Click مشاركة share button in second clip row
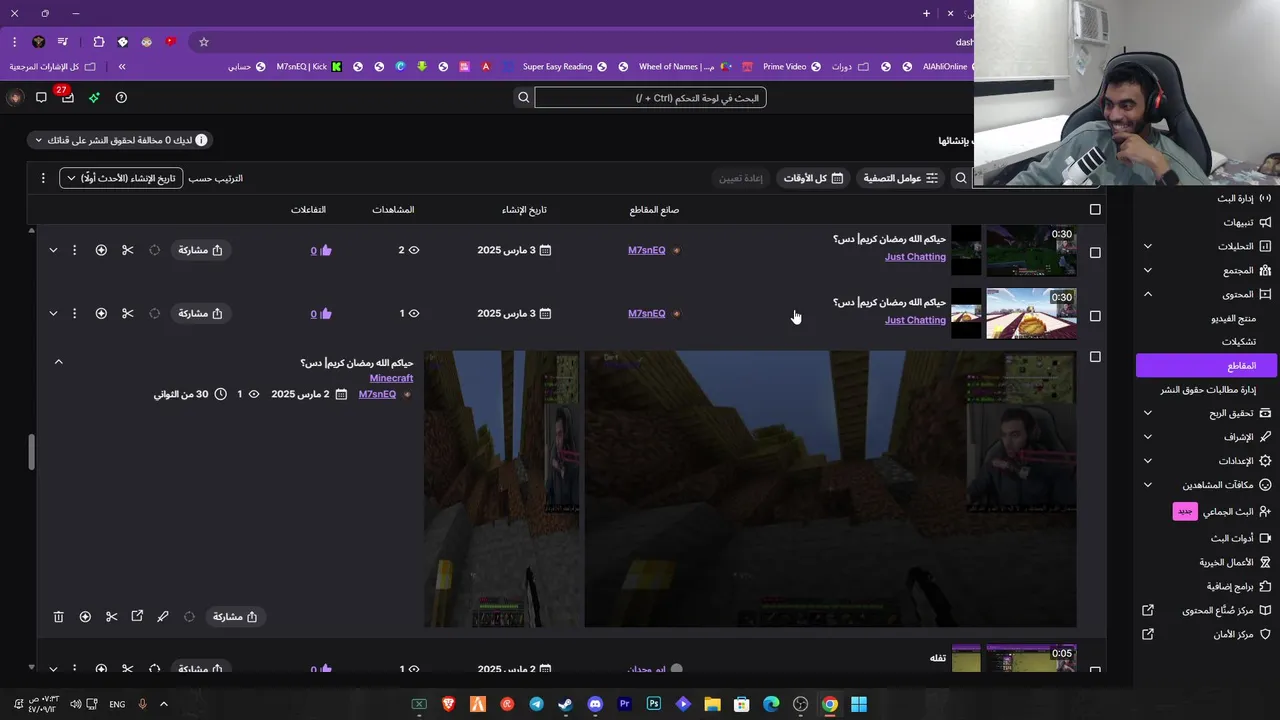This screenshot has height=720, width=1280. coord(200,313)
